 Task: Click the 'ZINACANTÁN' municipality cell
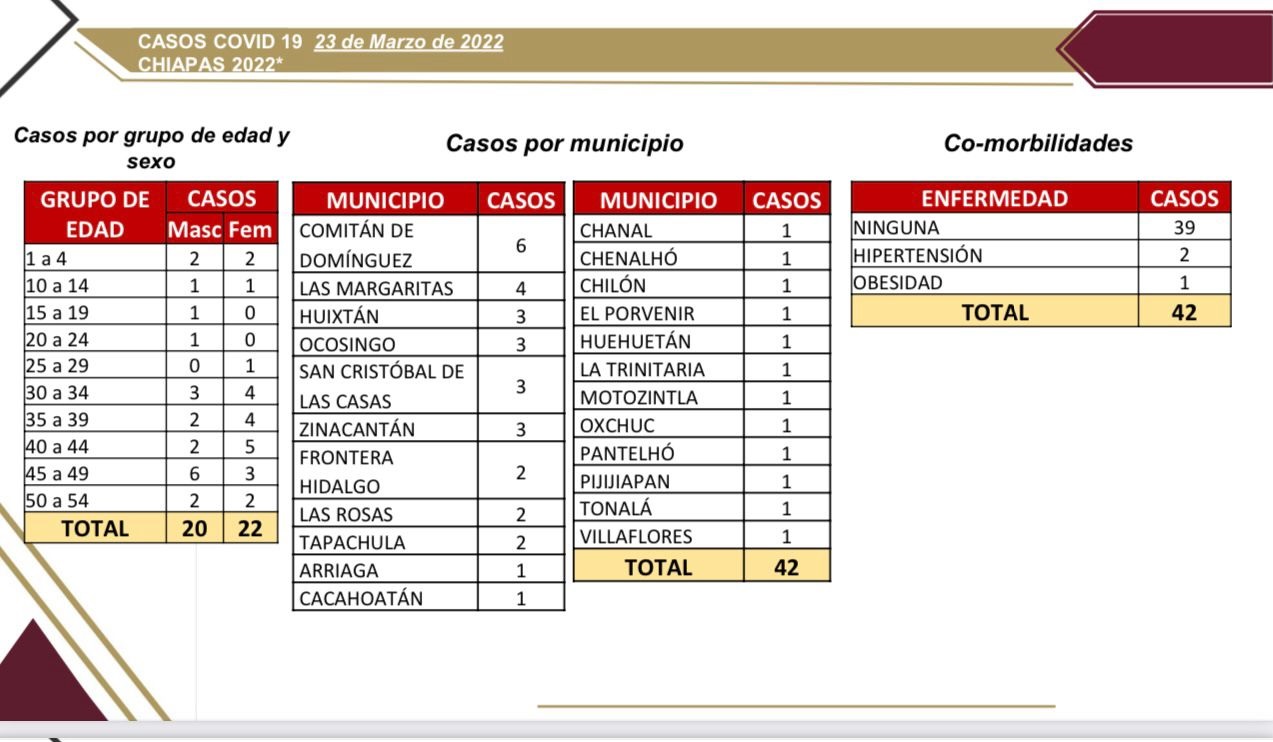385,429
